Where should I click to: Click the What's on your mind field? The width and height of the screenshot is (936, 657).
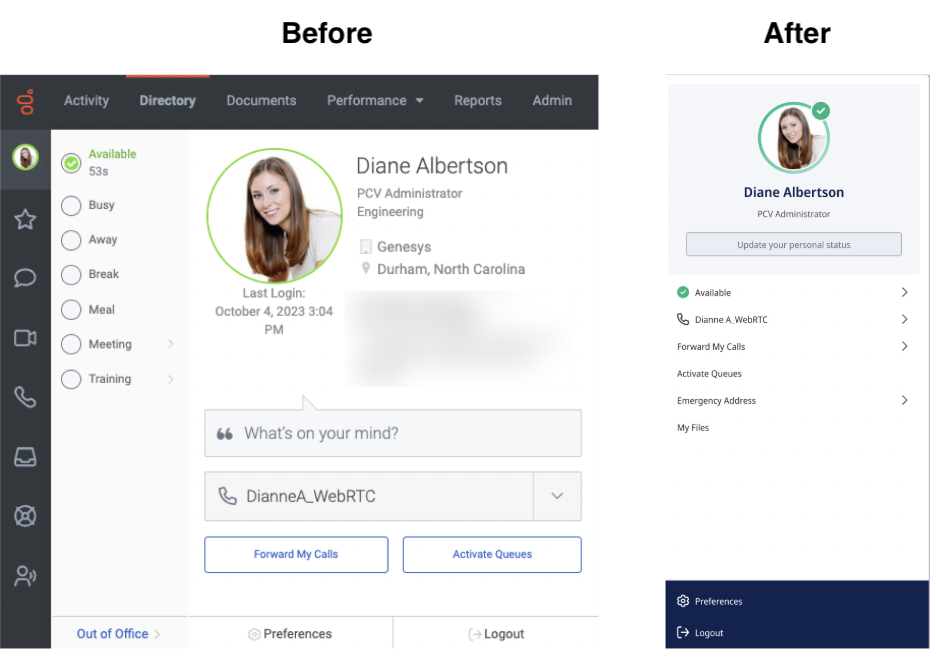click(x=392, y=433)
